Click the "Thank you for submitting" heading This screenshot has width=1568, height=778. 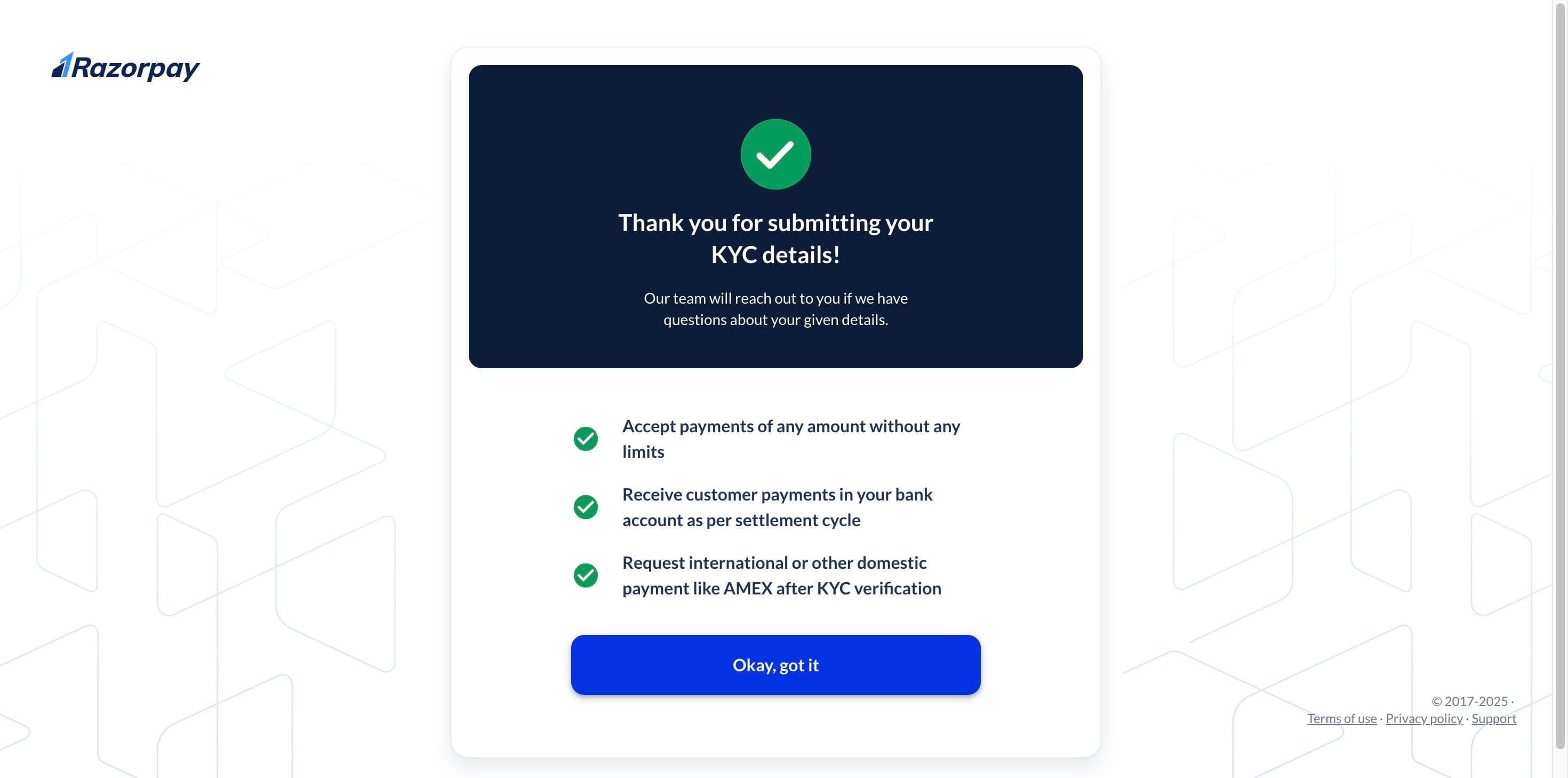pos(775,223)
